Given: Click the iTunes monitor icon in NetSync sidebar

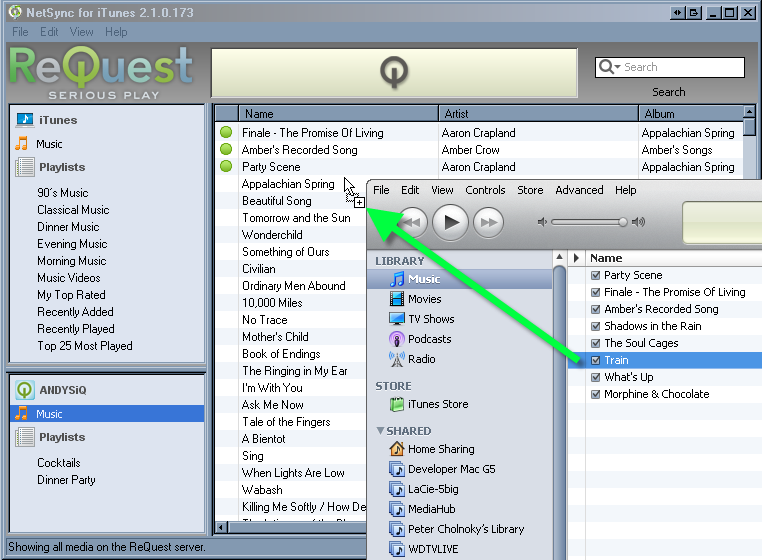Looking at the screenshot, I should 24,119.
